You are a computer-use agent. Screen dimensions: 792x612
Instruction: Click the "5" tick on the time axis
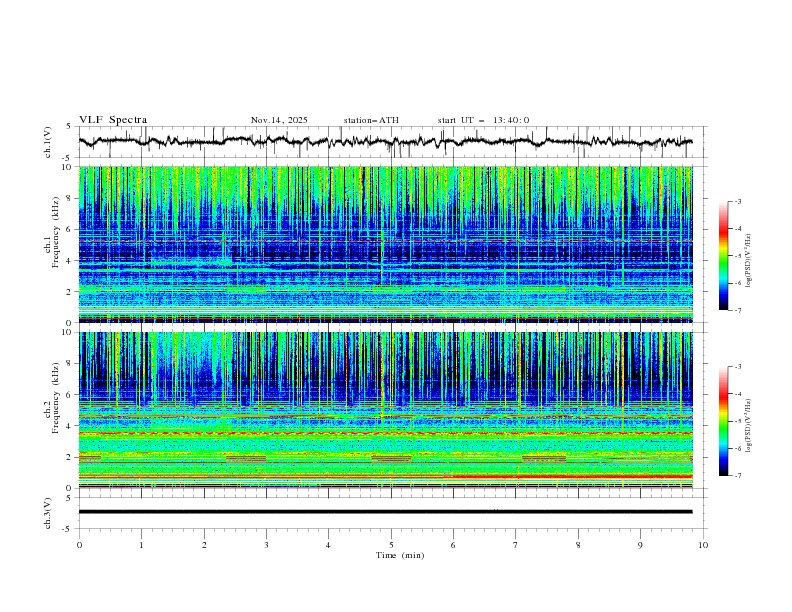click(x=391, y=545)
